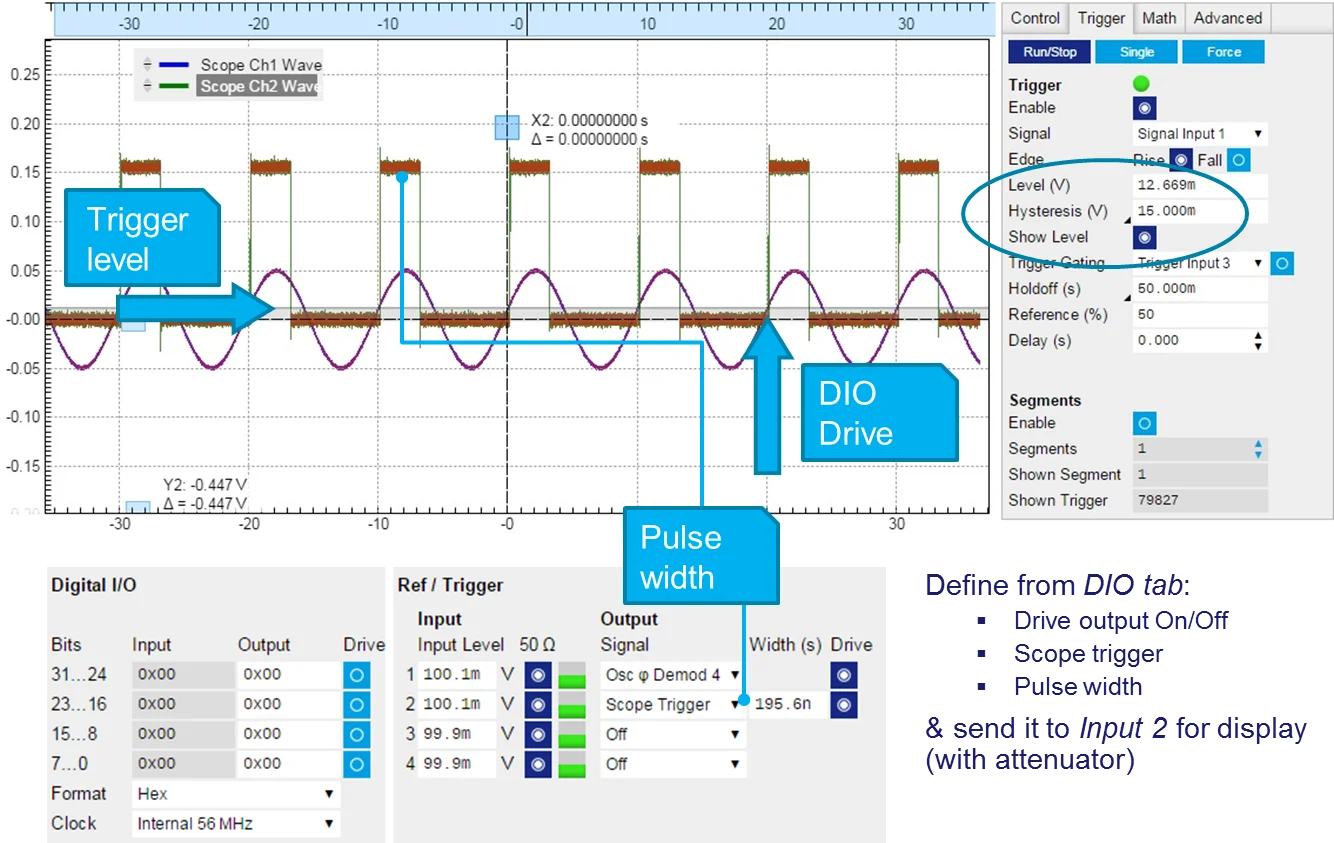Open Output Signal 1 dropdown (Osc φ Demod 4)
This screenshot has height=843, width=1334.
coord(672,675)
